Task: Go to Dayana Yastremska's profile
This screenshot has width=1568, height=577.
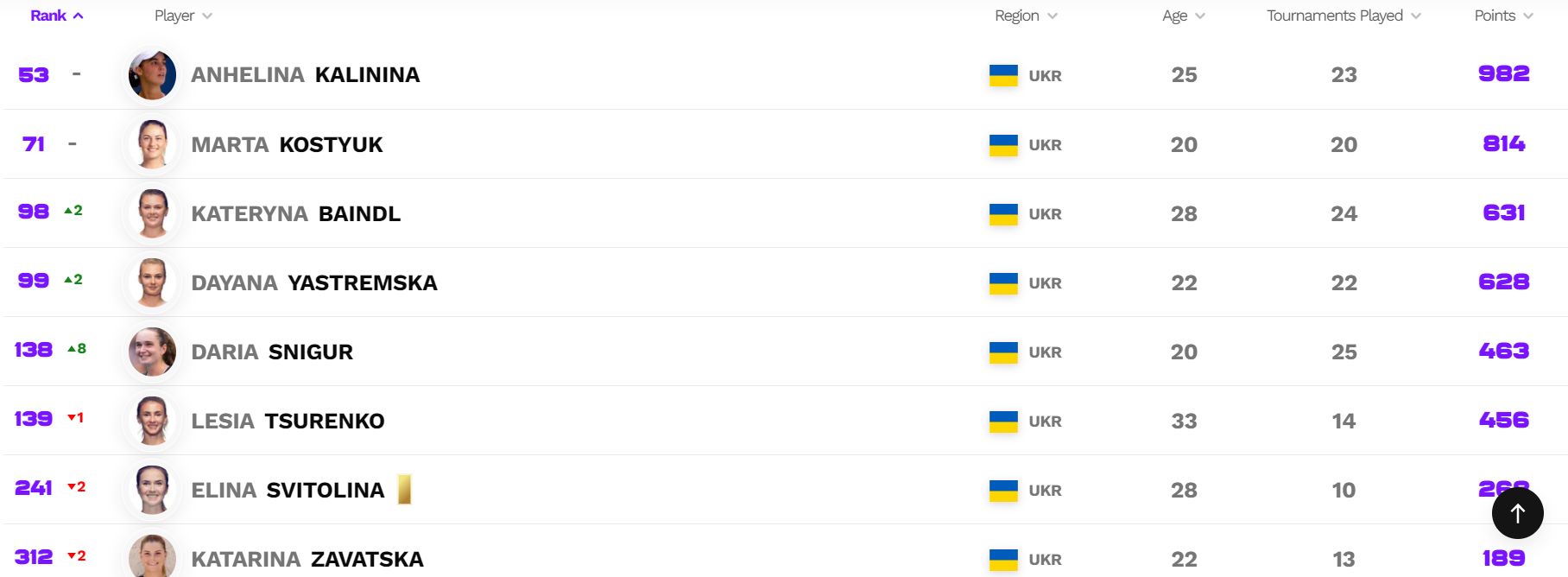Action: coord(313,282)
